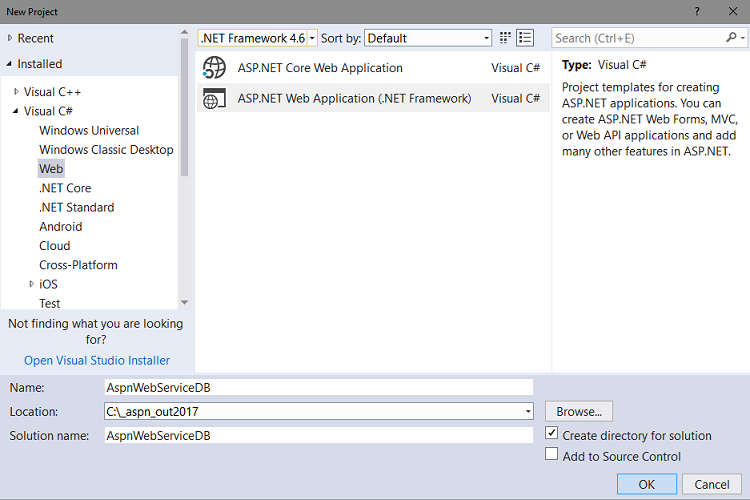Viewport: 750px width, 500px height.
Task: Open the search options dropdown arrow
Action: (x=742, y=38)
